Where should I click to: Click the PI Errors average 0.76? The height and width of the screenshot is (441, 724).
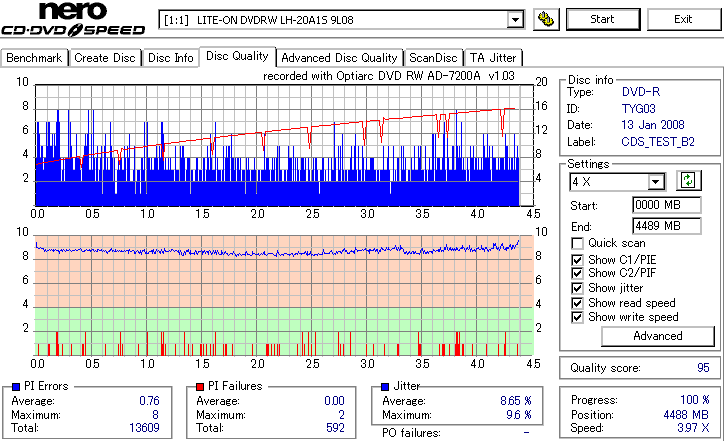point(149,401)
